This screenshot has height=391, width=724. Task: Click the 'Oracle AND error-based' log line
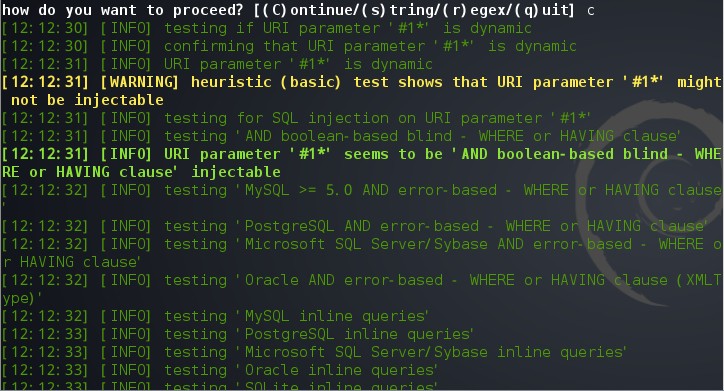click(362, 280)
